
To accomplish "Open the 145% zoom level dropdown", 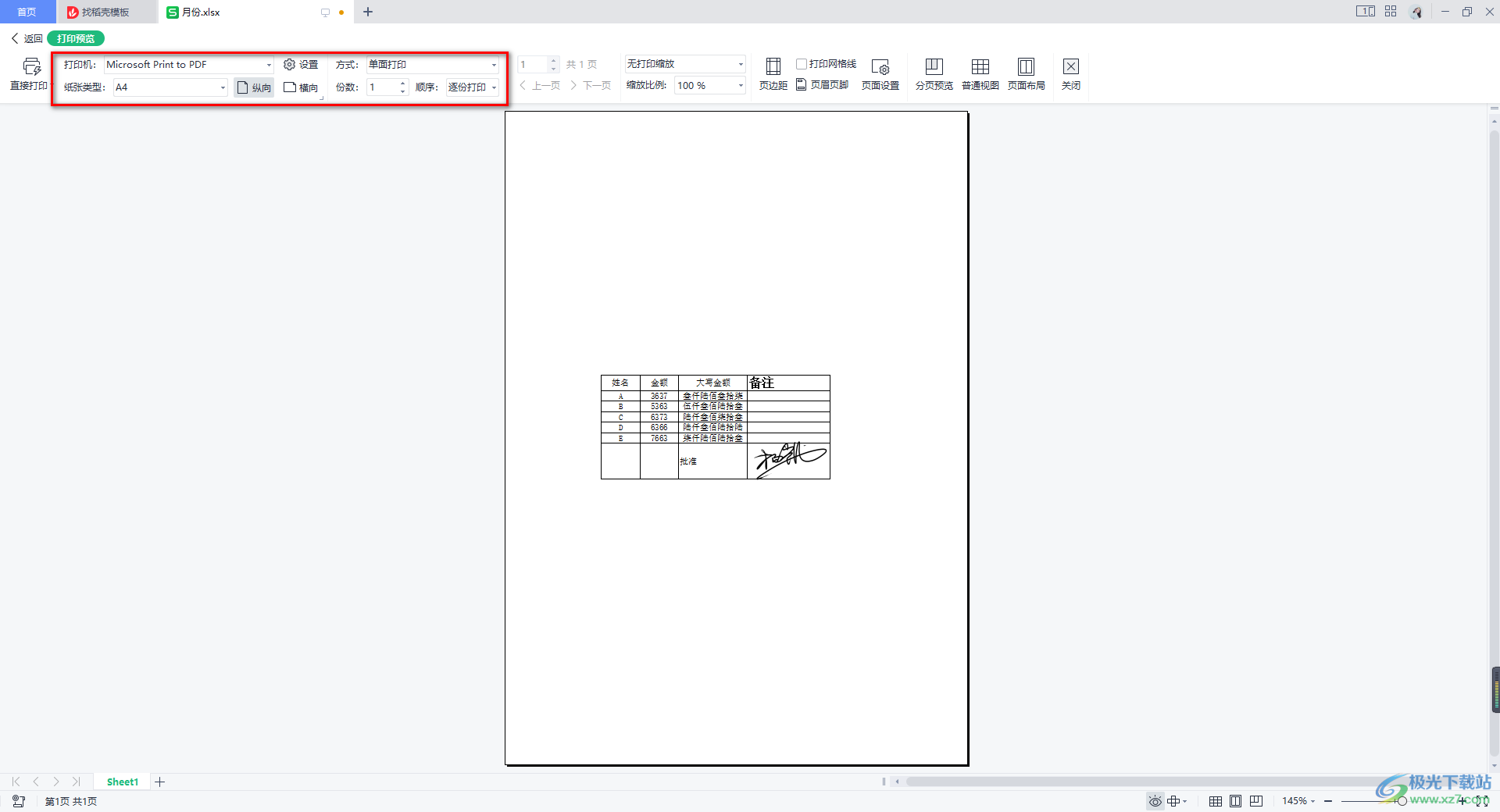I will 1298,801.
